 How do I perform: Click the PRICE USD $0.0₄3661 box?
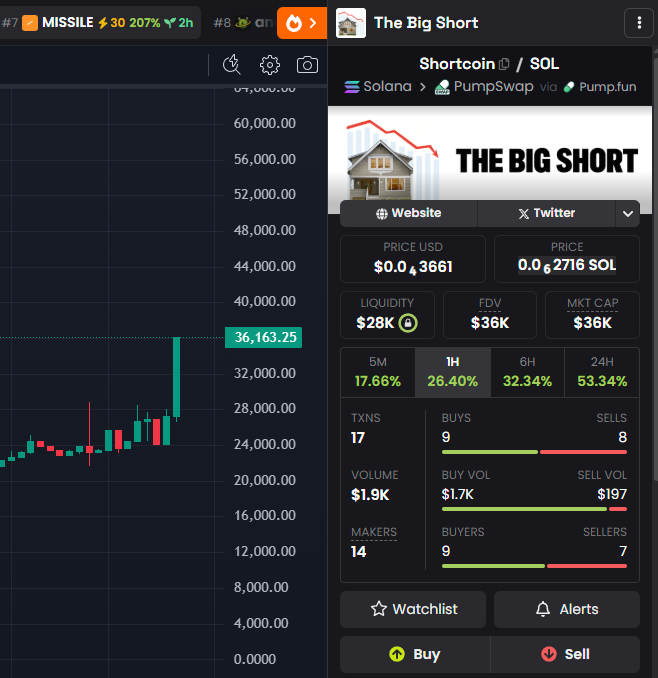coord(413,259)
